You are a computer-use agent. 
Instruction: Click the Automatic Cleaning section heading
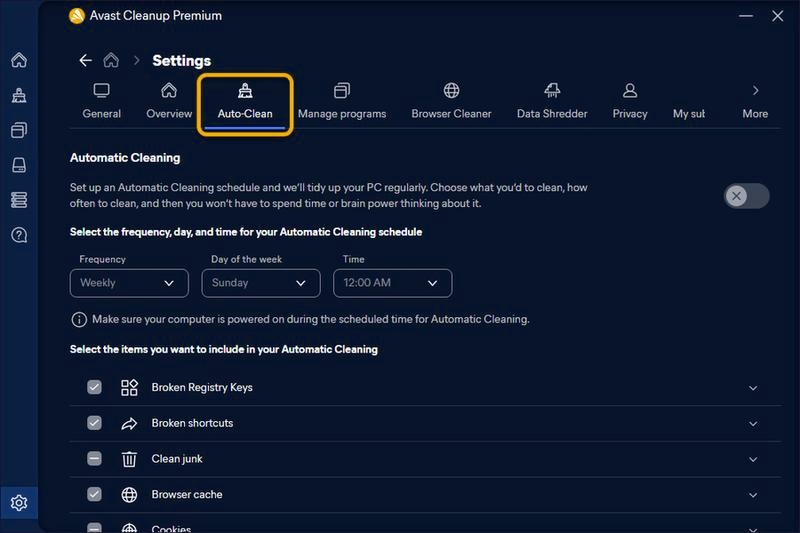(x=125, y=158)
